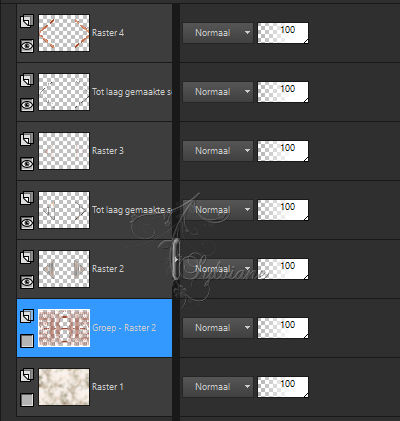Open blend mode dropdown for Raster 4

pyautogui.click(x=218, y=33)
